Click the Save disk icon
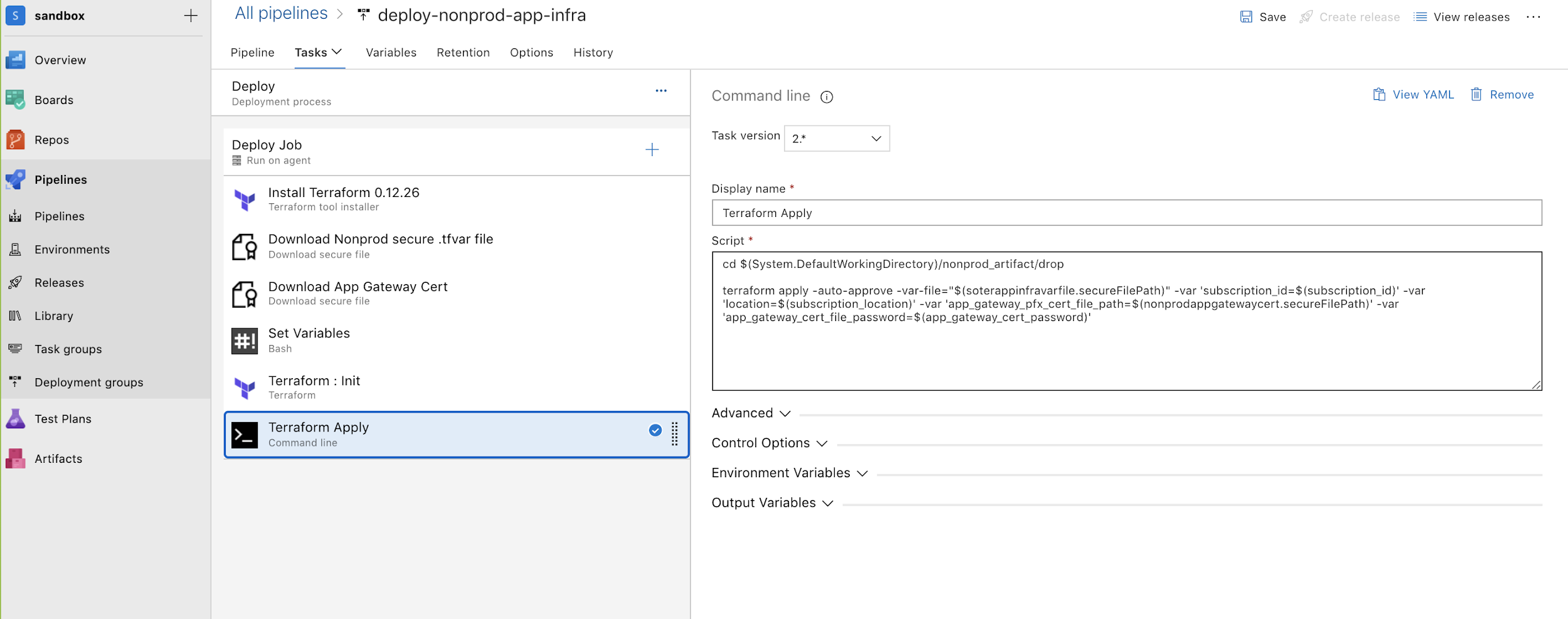 pyautogui.click(x=1246, y=17)
